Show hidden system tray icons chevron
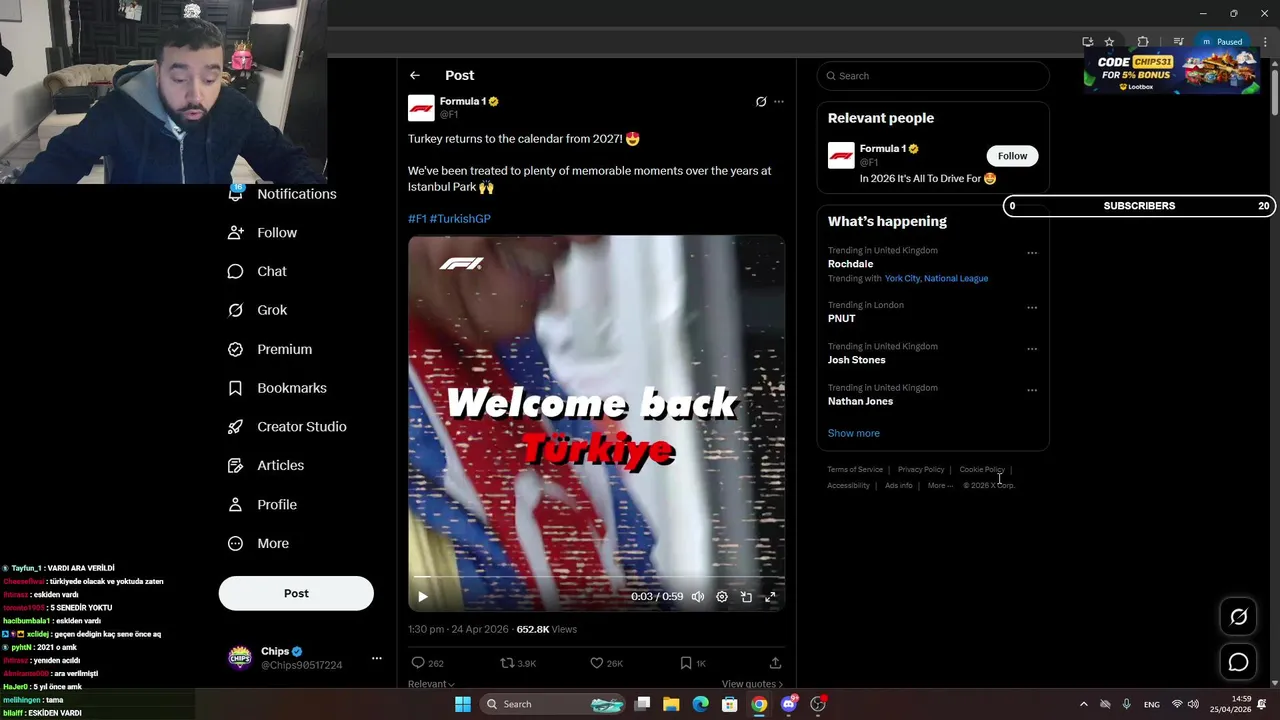The height and width of the screenshot is (720, 1280). 1083,704
